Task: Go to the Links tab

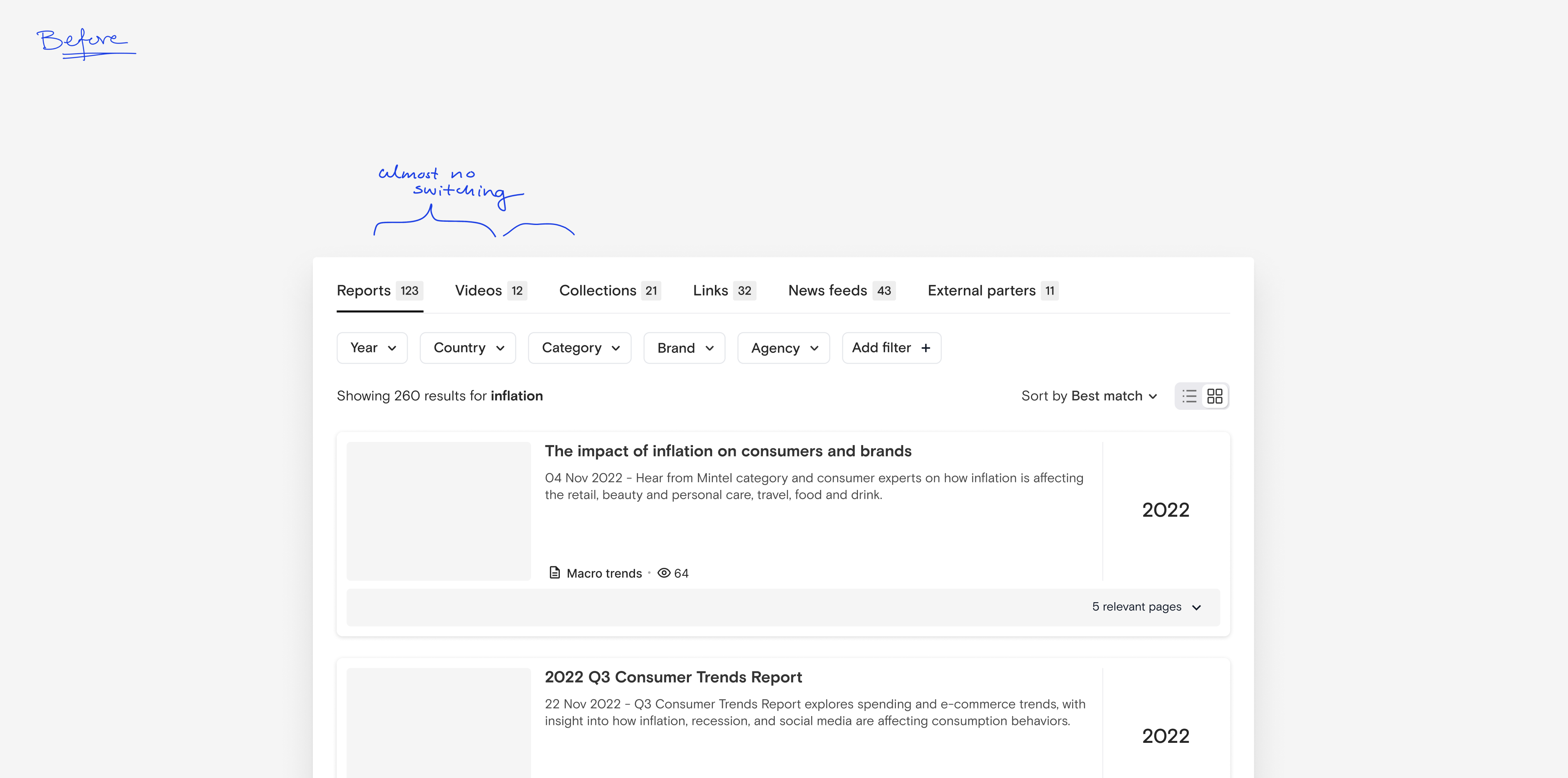Action: [x=724, y=291]
